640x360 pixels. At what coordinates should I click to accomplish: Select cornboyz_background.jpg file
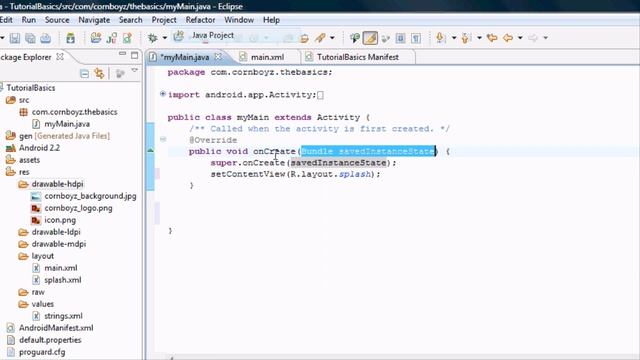tap(90, 196)
